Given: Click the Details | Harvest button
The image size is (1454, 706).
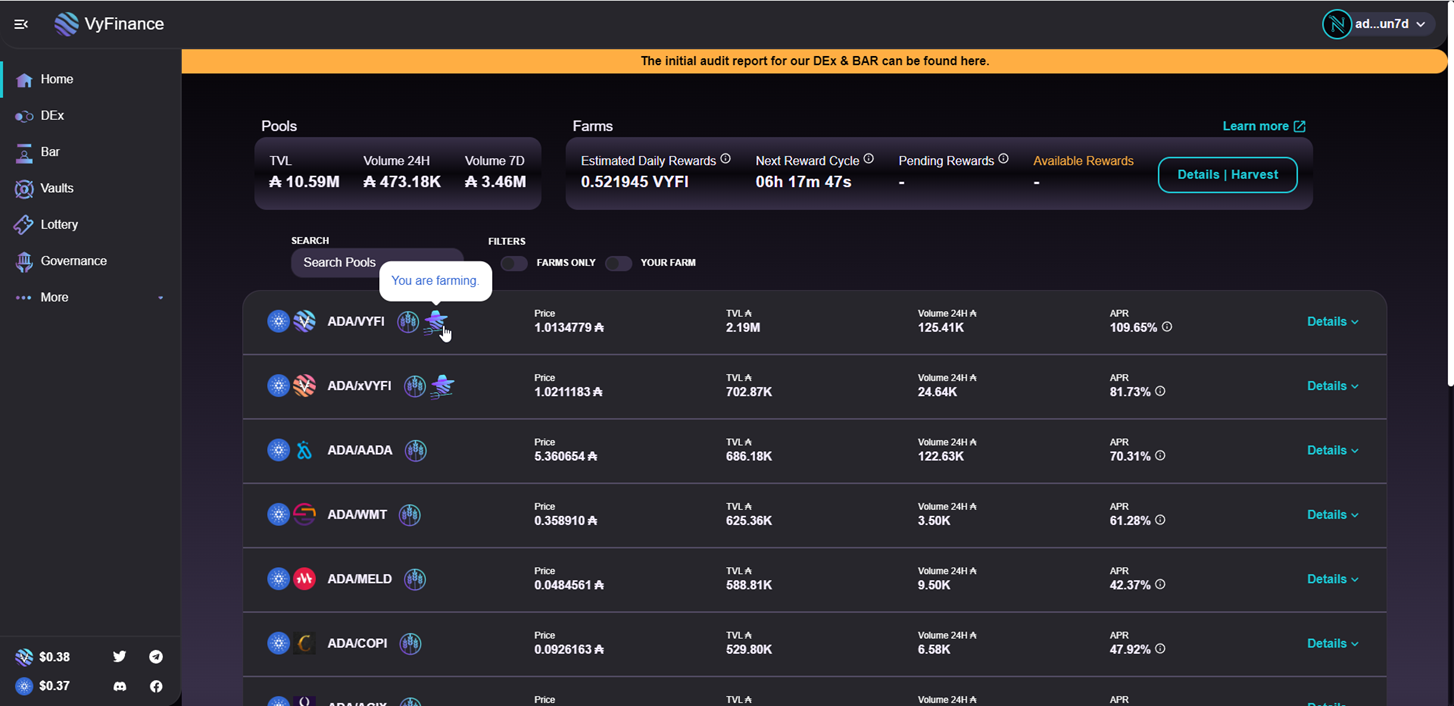Looking at the screenshot, I should [x=1227, y=175].
